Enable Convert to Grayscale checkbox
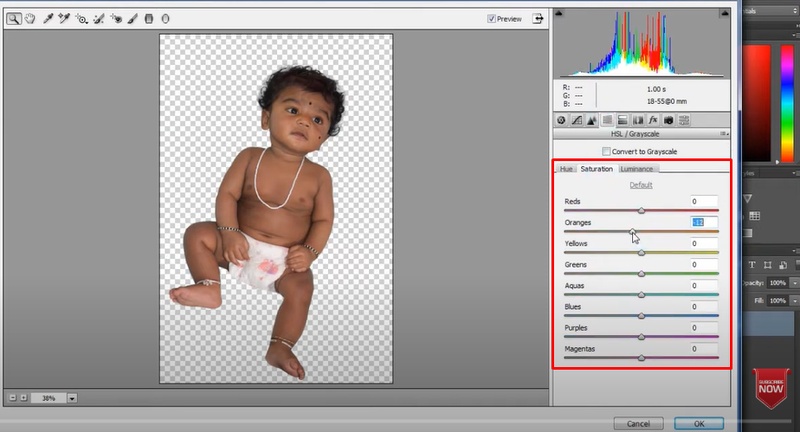 pyautogui.click(x=606, y=151)
